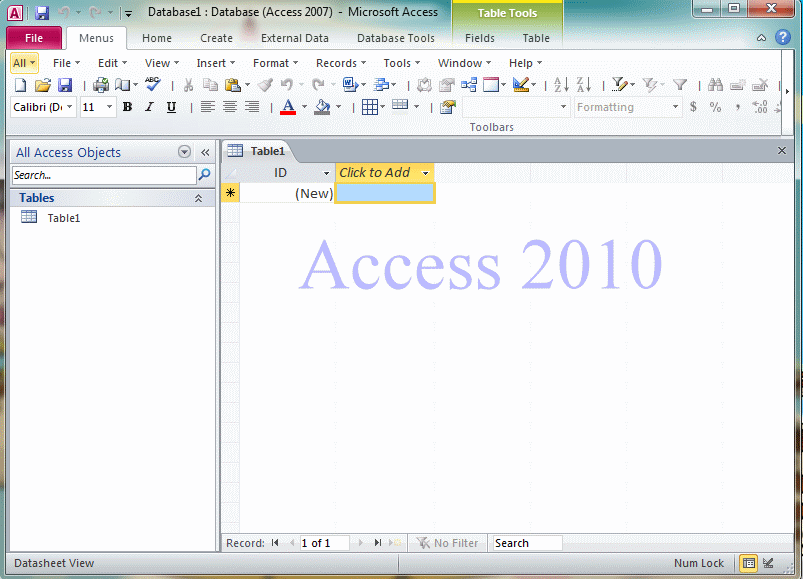
Task: Open All Access Objects pane menu arrow
Action: [x=184, y=152]
